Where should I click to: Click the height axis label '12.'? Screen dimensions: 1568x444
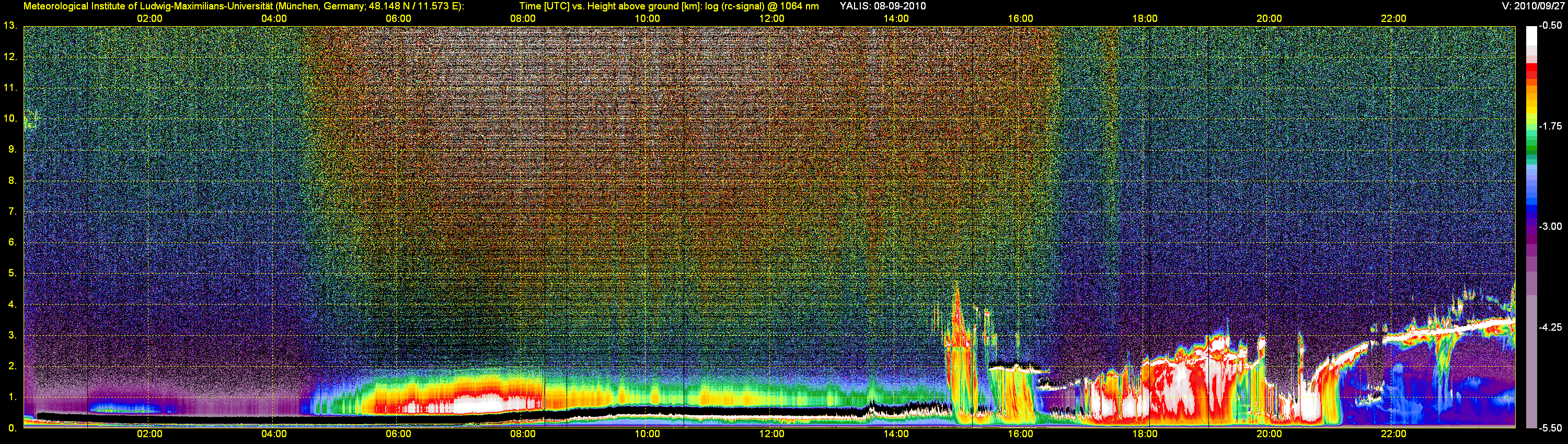[10, 57]
